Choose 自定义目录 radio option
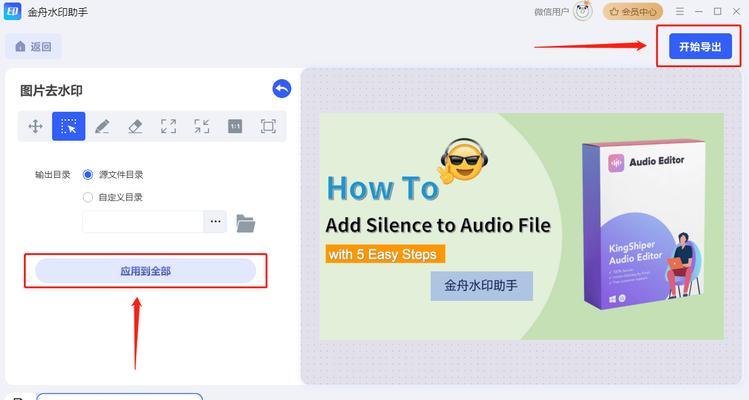Viewport: 749px width, 400px height. (x=88, y=197)
